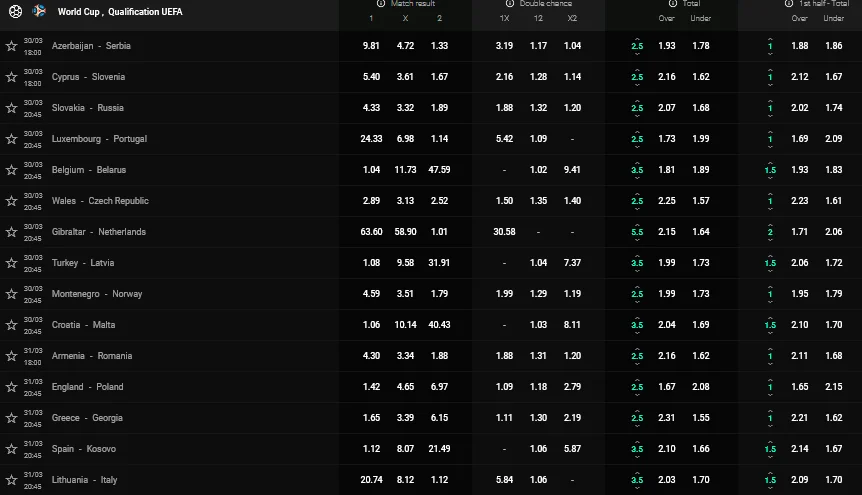Viewport: 862px width, 495px height.
Task: Open the Wales - Czech Republic match
Action: 100,201
